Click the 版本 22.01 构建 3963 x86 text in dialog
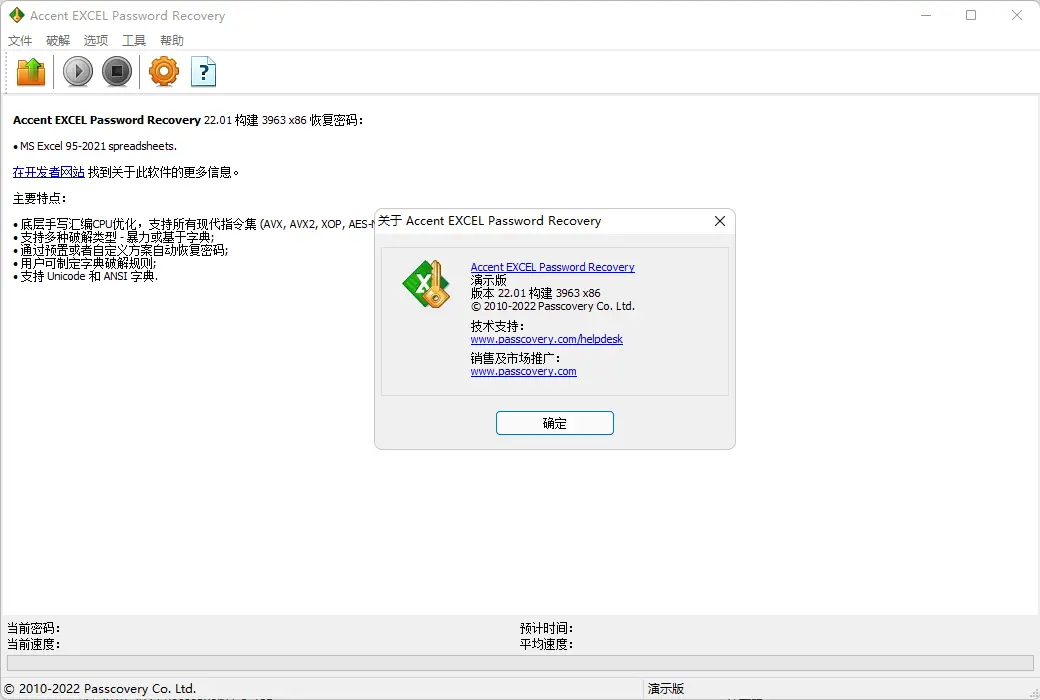1040x700 pixels. (535, 293)
